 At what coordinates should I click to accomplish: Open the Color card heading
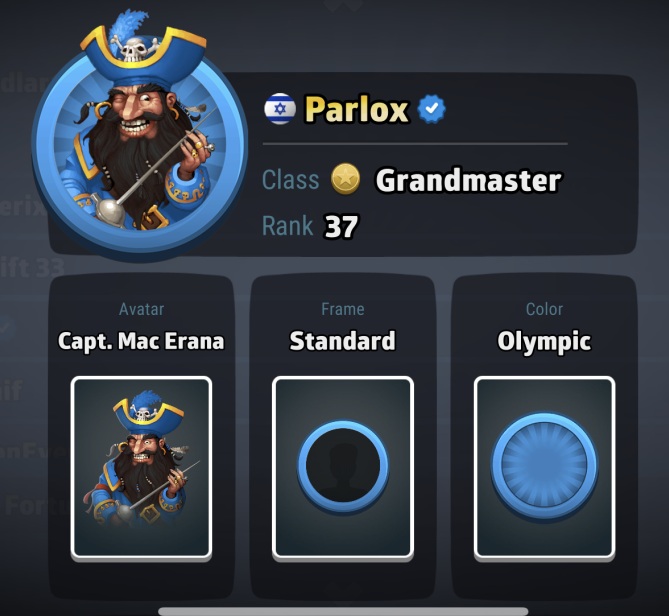(x=544, y=309)
